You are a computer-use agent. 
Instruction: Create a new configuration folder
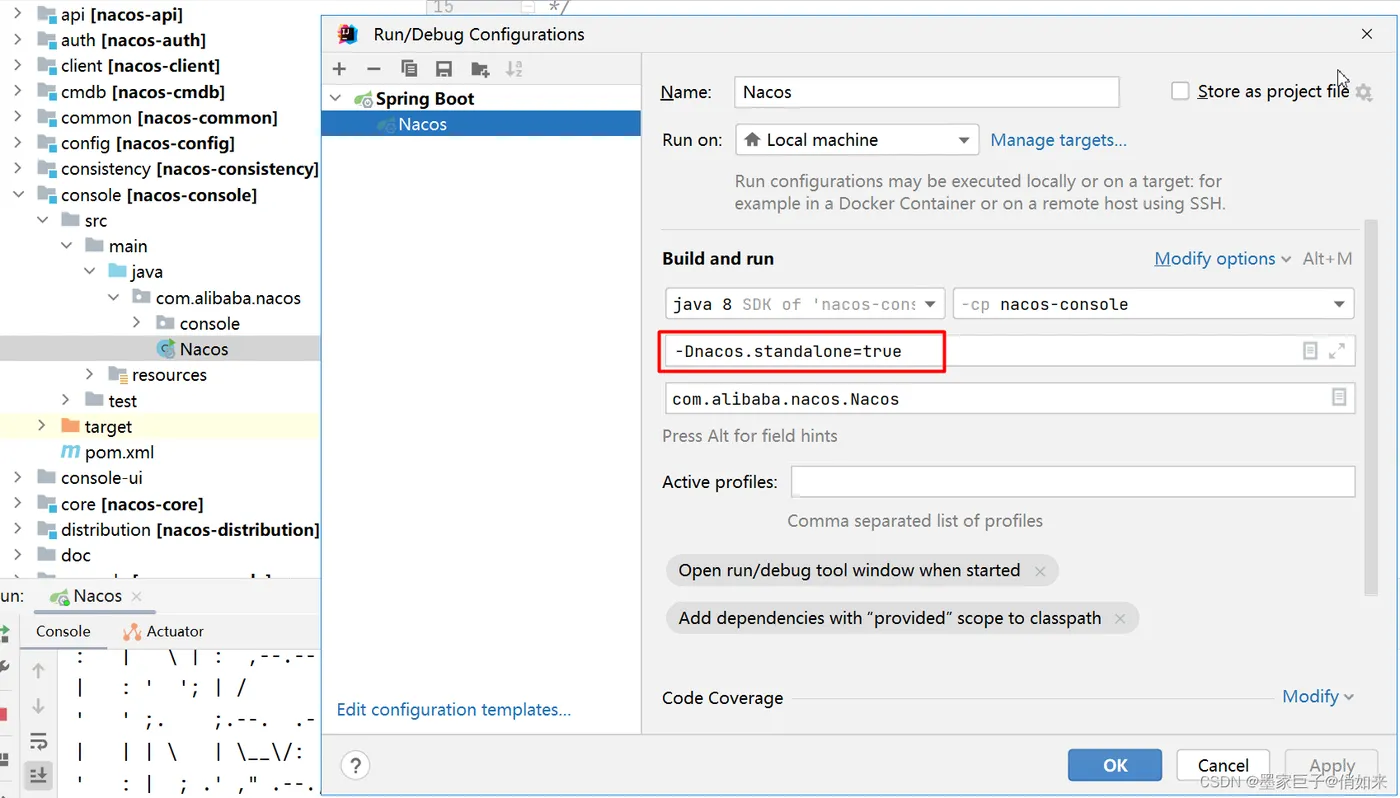480,69
